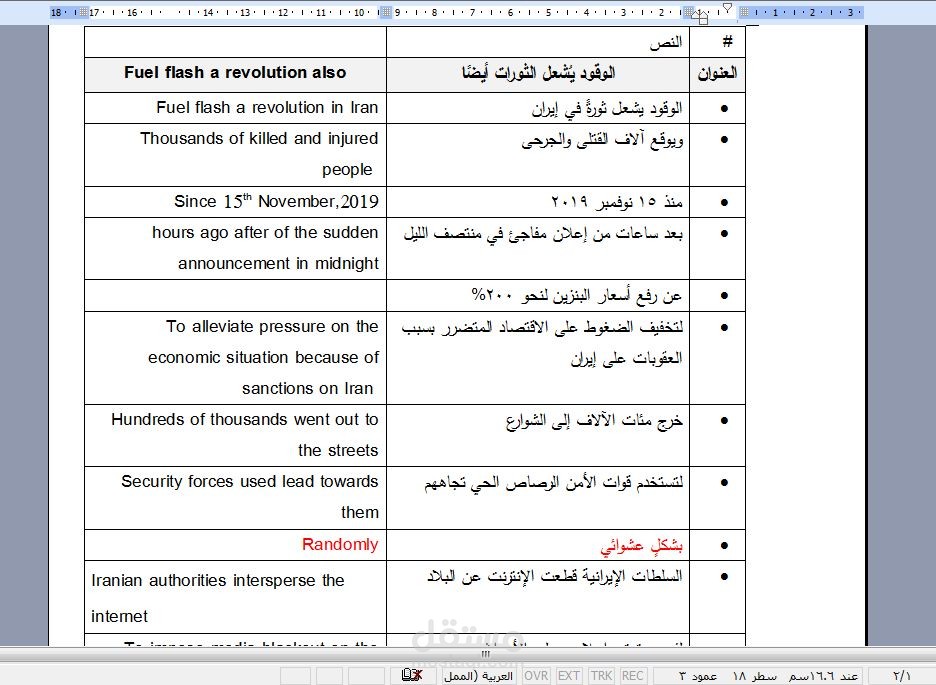Toggle OVR overtype mode in status bar
Screen dimensions: 936x685
536,675
